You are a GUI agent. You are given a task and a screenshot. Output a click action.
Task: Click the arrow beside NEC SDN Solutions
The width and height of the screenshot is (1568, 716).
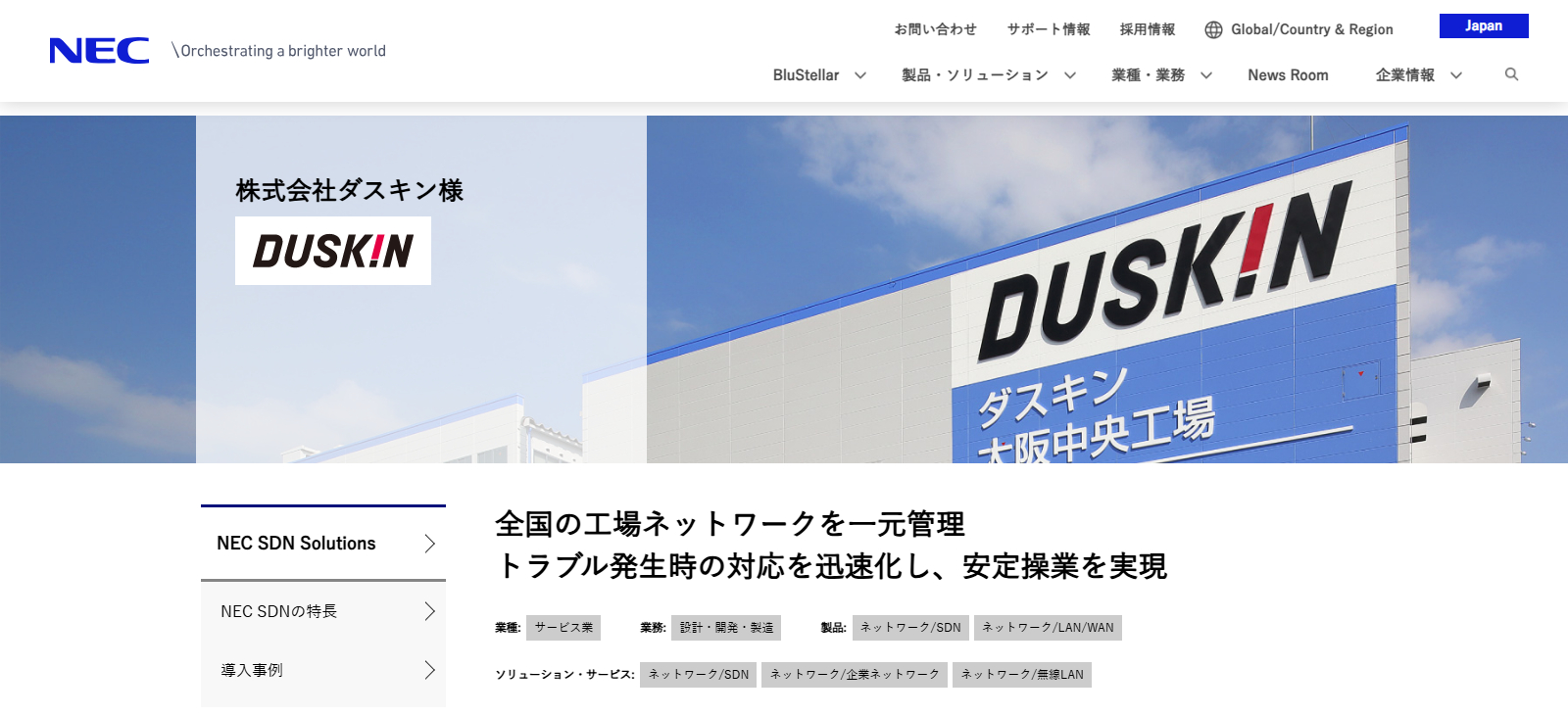[429, 544]
